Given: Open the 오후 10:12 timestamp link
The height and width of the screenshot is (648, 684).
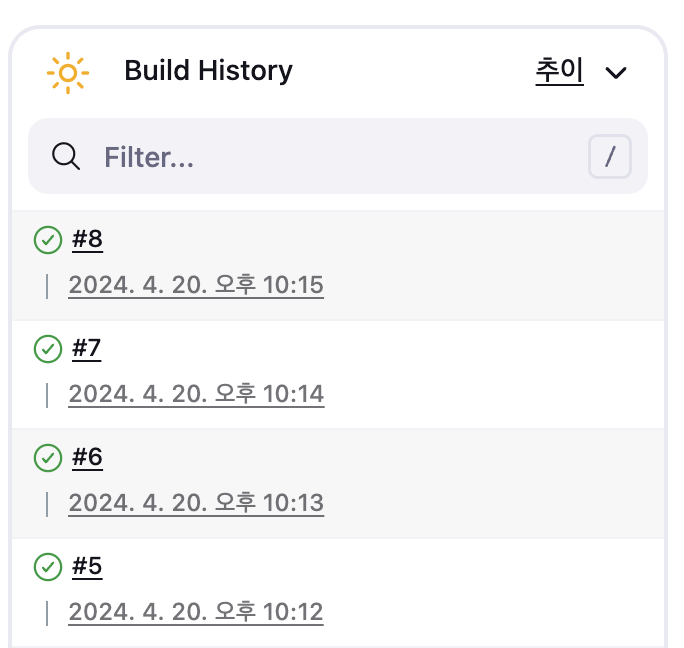Looking at the screenshot, I should point(196,612).
